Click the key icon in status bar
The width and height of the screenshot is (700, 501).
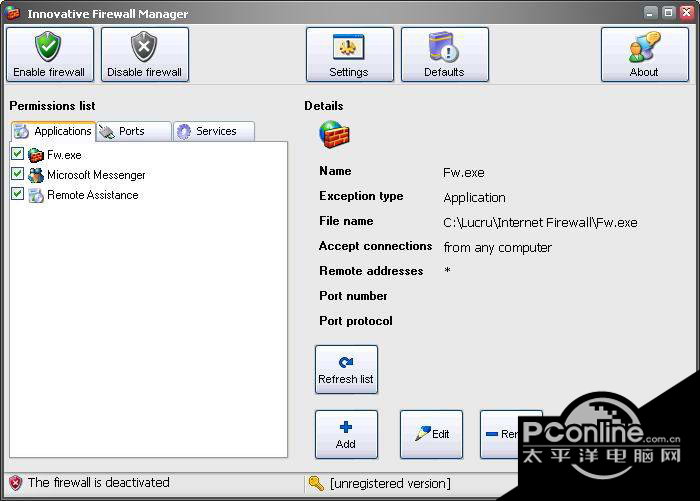coord(316,483)
